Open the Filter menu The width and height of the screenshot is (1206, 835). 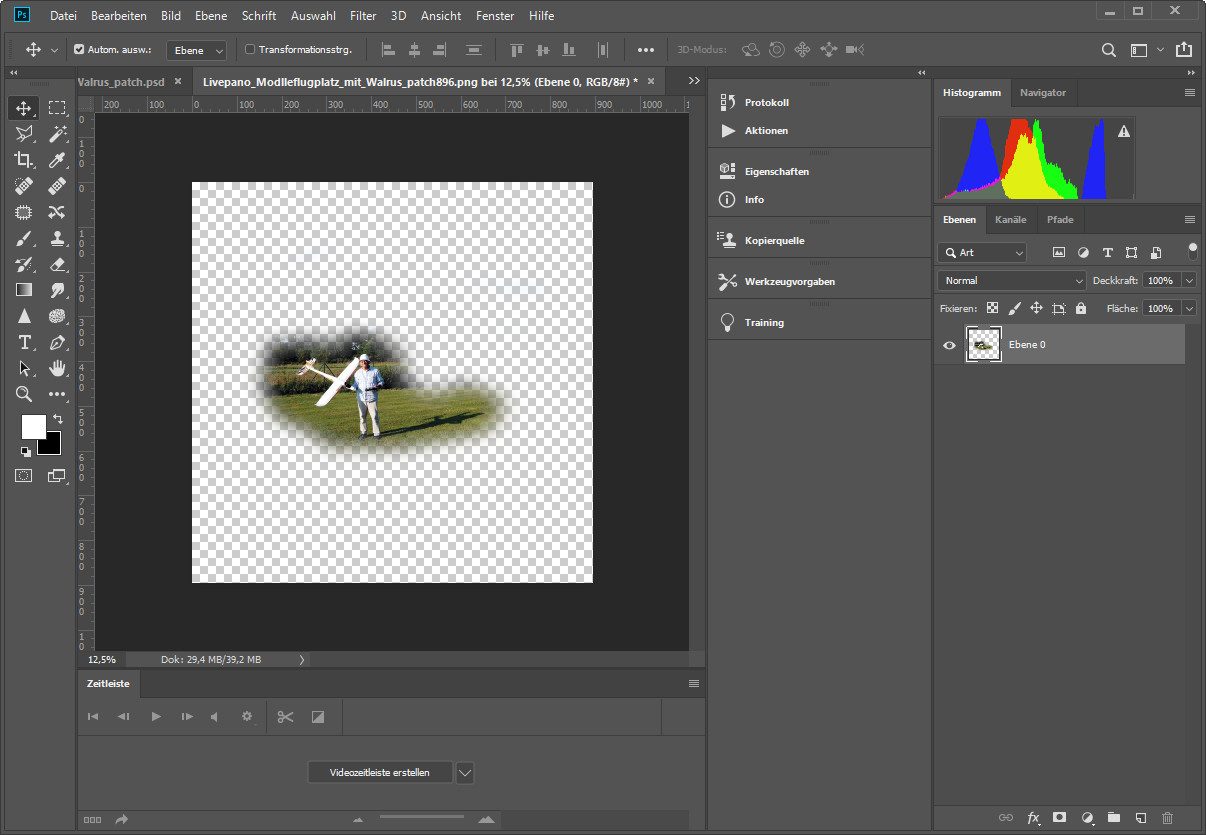click(363, 16)
